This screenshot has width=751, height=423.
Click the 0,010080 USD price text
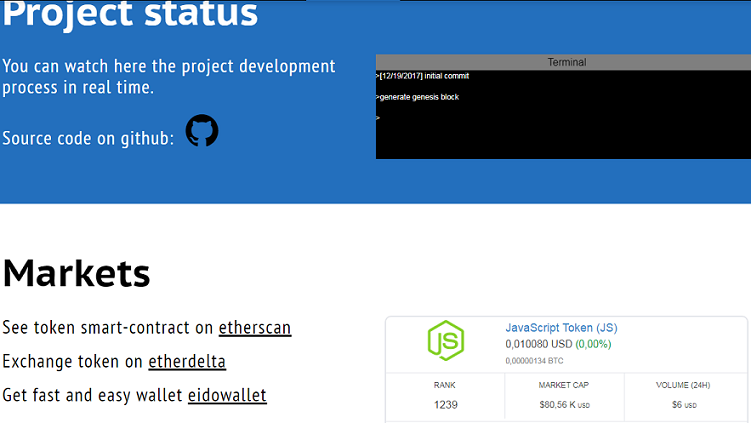coord(539,344)
